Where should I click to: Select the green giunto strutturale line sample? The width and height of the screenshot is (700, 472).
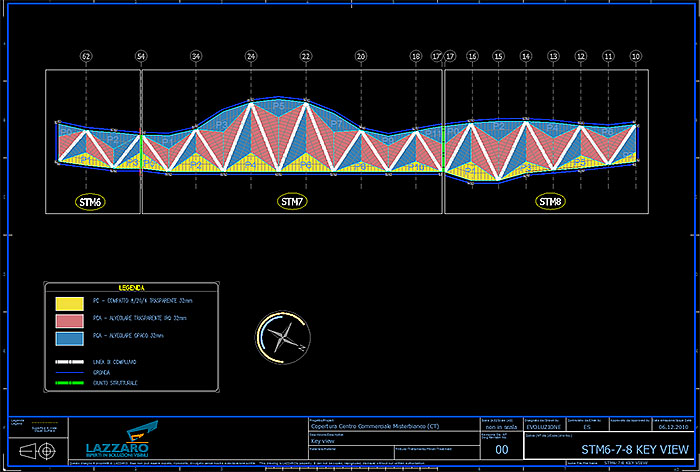point(69,382)
